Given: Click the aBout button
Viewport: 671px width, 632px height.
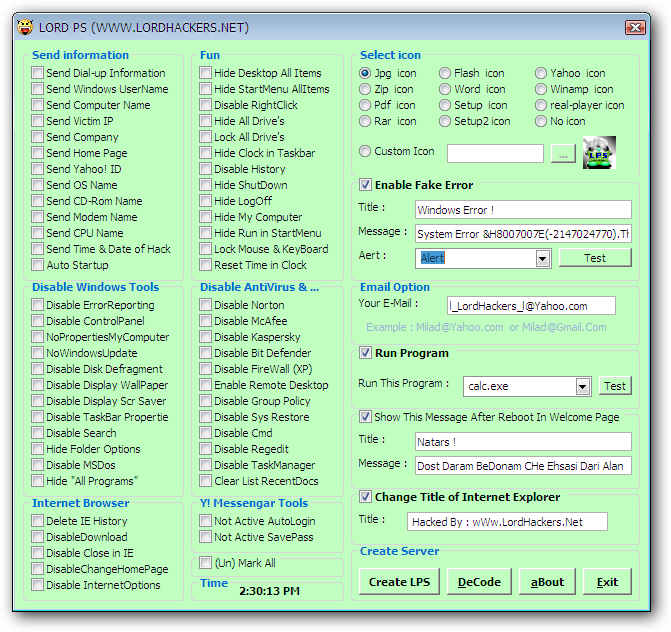Looking at the screenshot, I should (x=547, y=582).
